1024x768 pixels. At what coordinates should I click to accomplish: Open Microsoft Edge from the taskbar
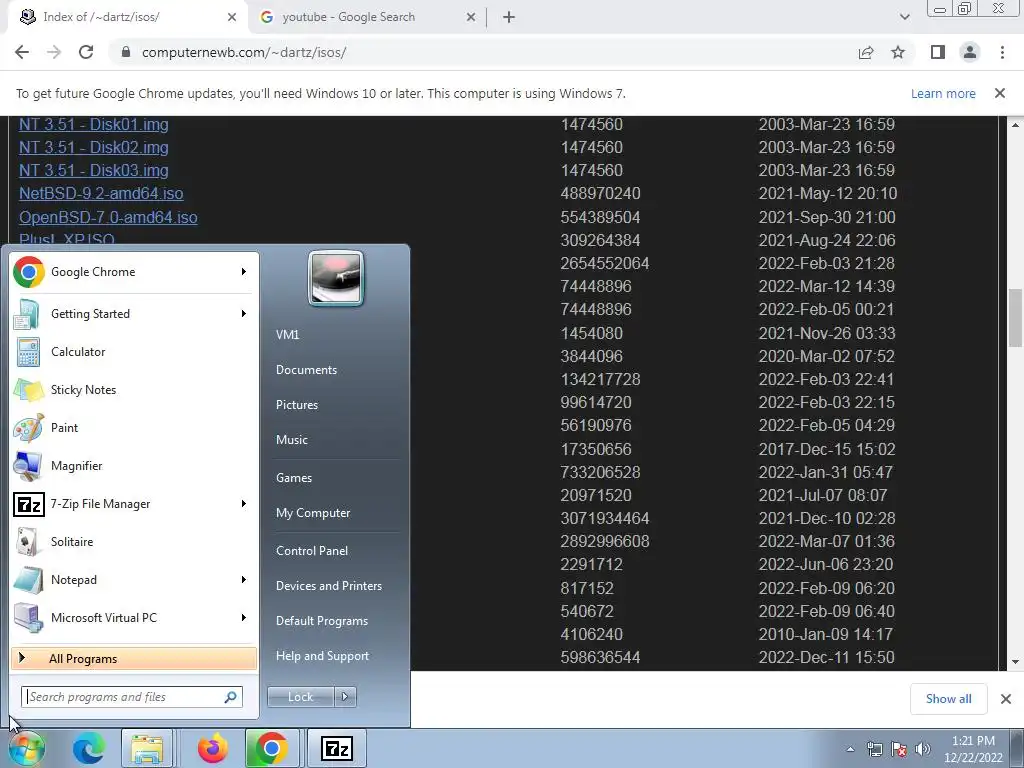click(x=89, y=748)
